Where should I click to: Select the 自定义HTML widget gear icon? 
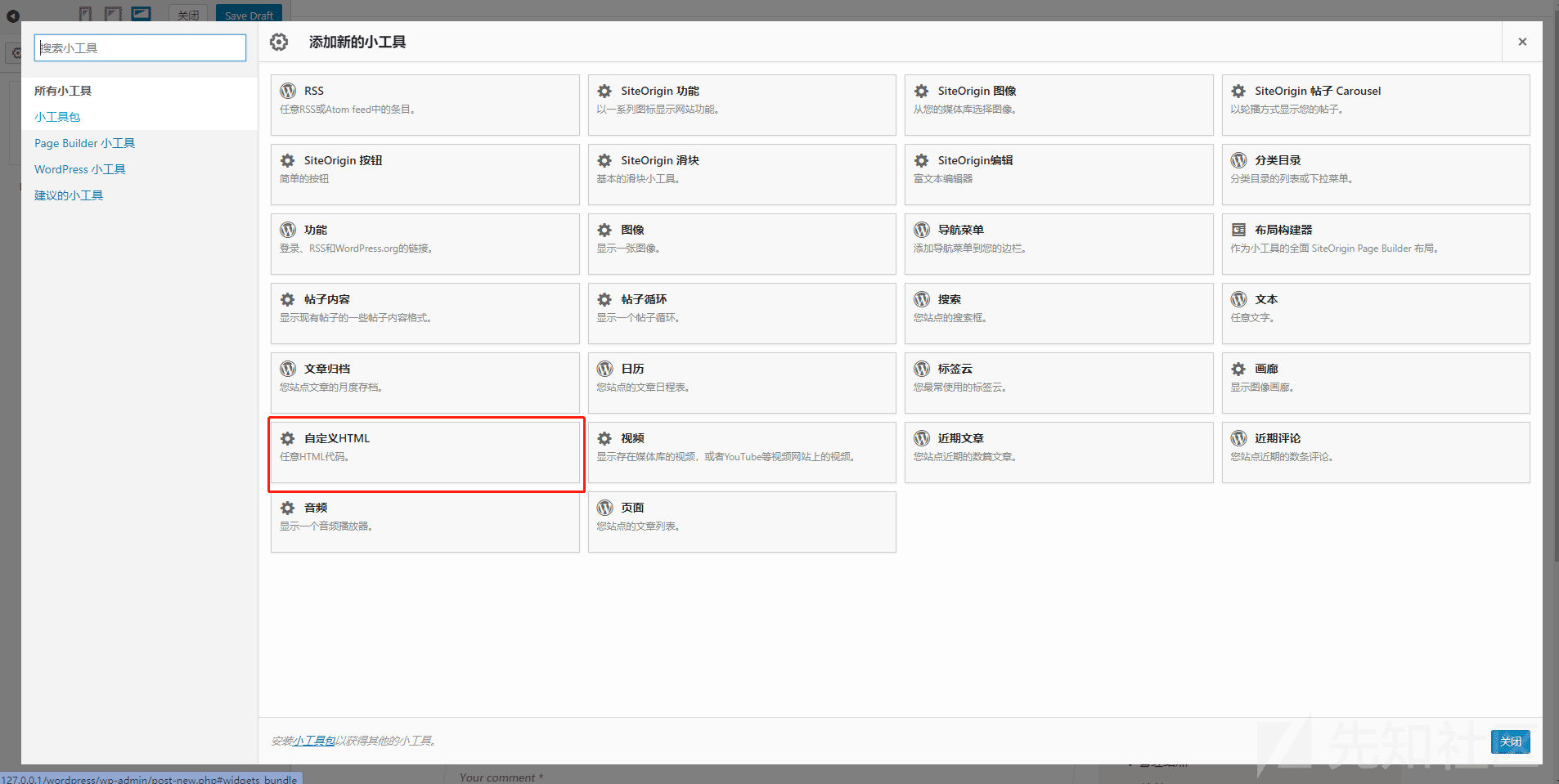(x=288, y=438)
